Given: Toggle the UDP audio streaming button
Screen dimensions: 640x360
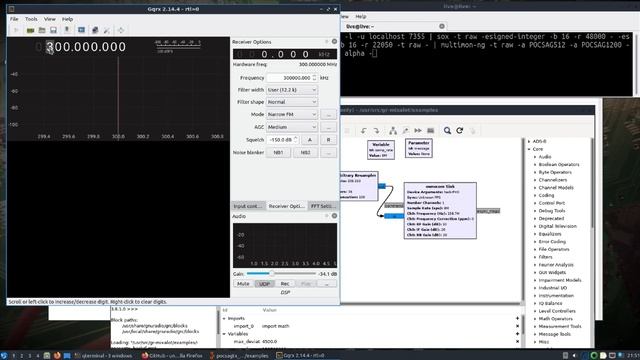Looking at the screenshot, I should pos(264,284).
